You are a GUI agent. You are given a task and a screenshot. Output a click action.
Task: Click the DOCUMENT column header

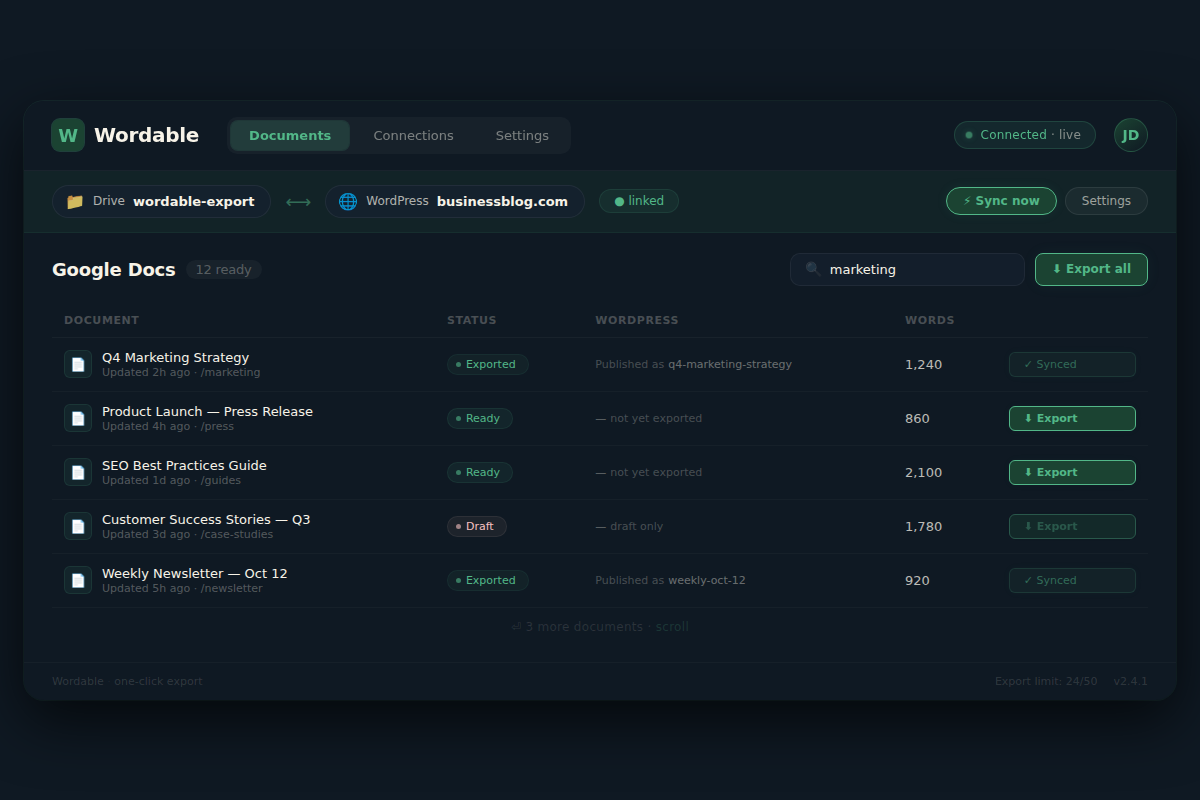[101, 320]
